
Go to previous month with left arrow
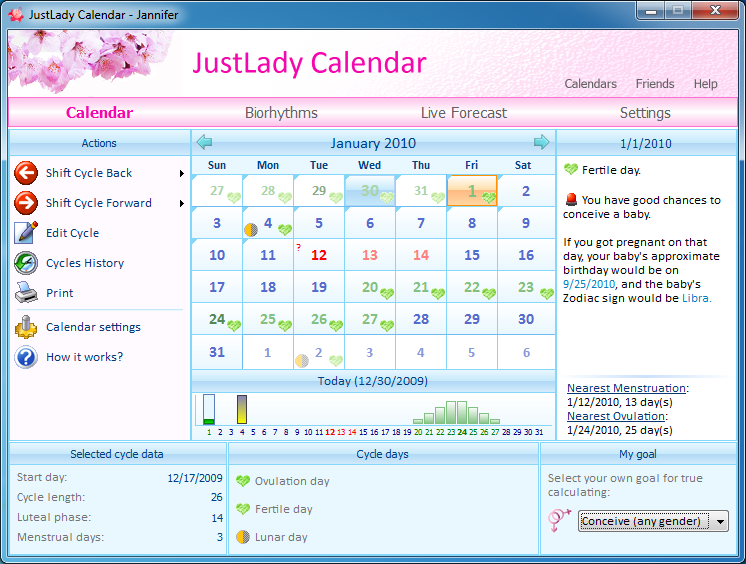[x=204, y=142]
